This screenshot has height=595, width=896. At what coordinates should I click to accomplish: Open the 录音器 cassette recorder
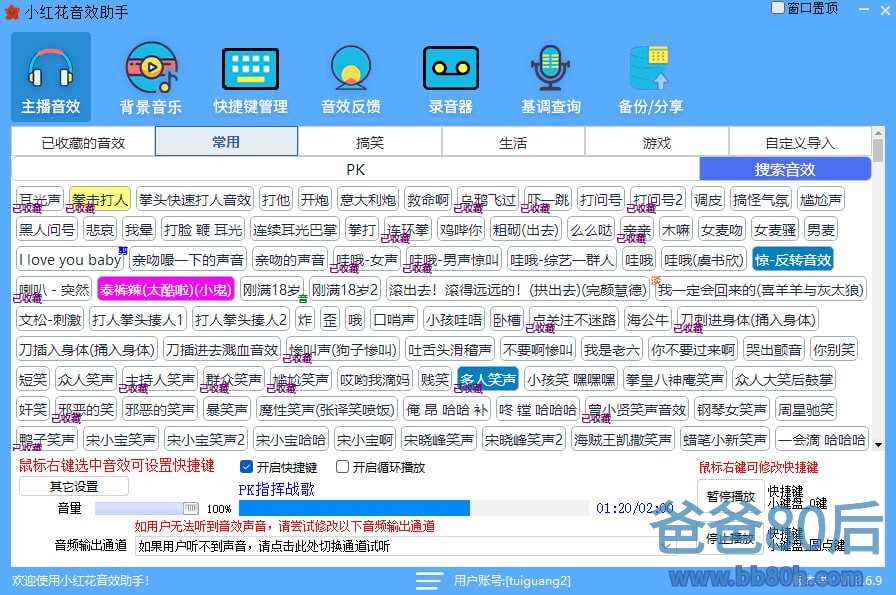(451, 77)
